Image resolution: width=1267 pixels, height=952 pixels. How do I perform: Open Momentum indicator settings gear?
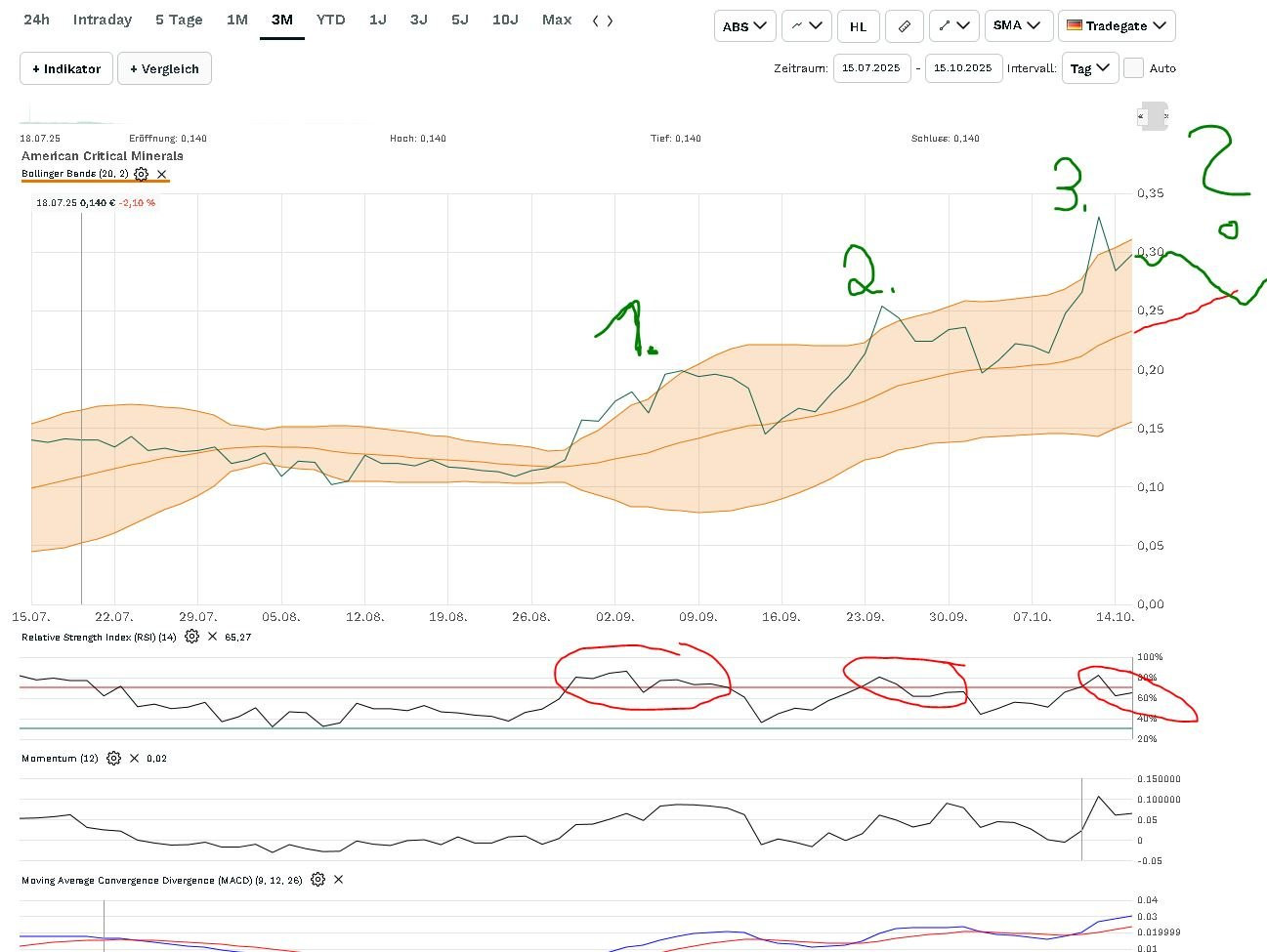point(113,759)
